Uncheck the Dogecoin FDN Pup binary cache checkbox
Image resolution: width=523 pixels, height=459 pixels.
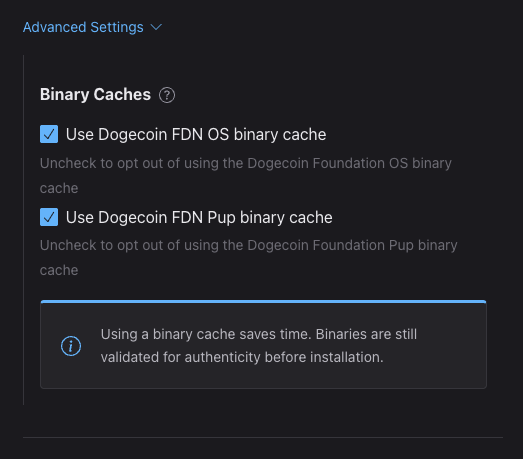click(x=49, y=217)
